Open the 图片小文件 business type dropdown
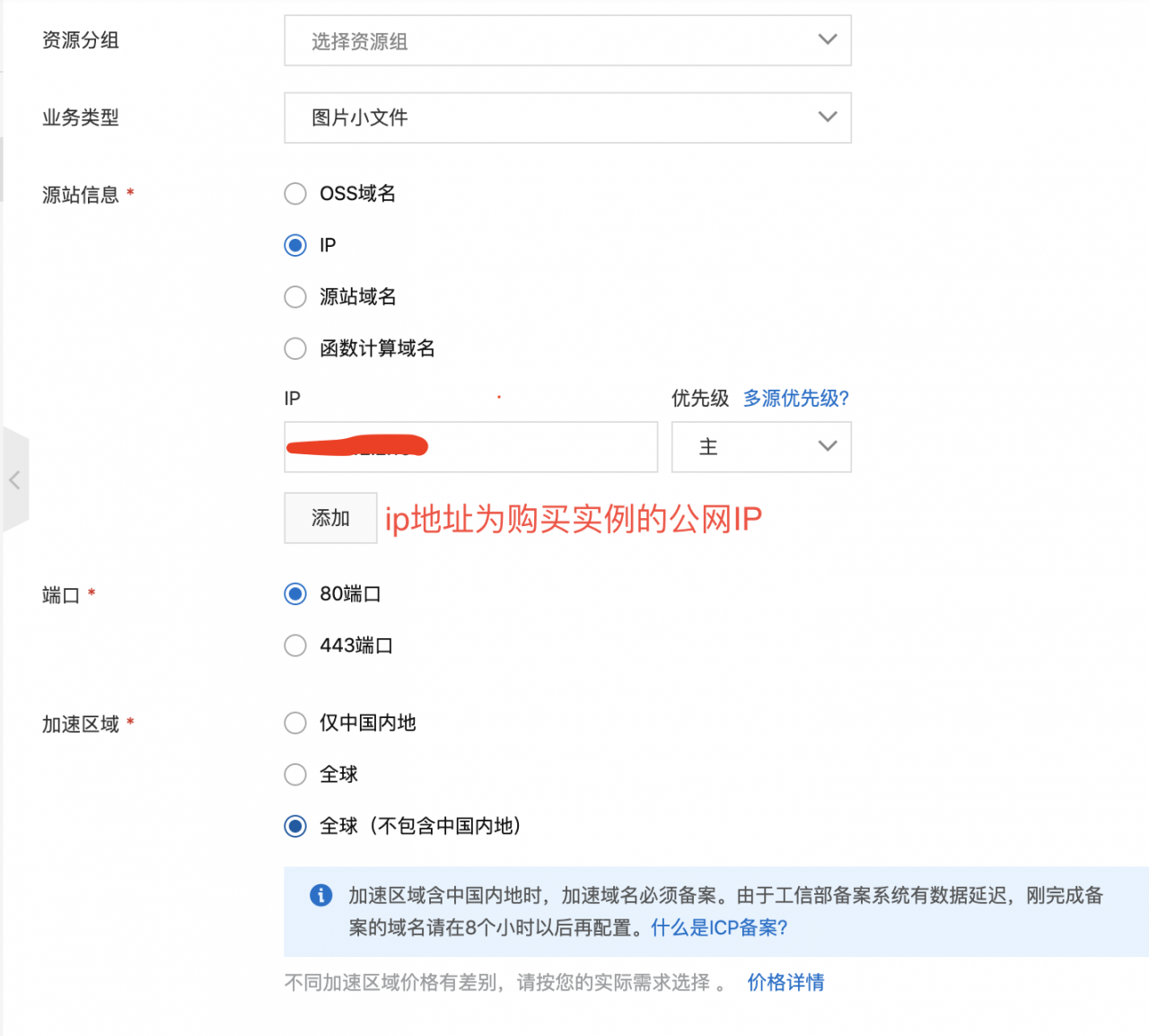1149x1036 pixels. click(567, 117)
